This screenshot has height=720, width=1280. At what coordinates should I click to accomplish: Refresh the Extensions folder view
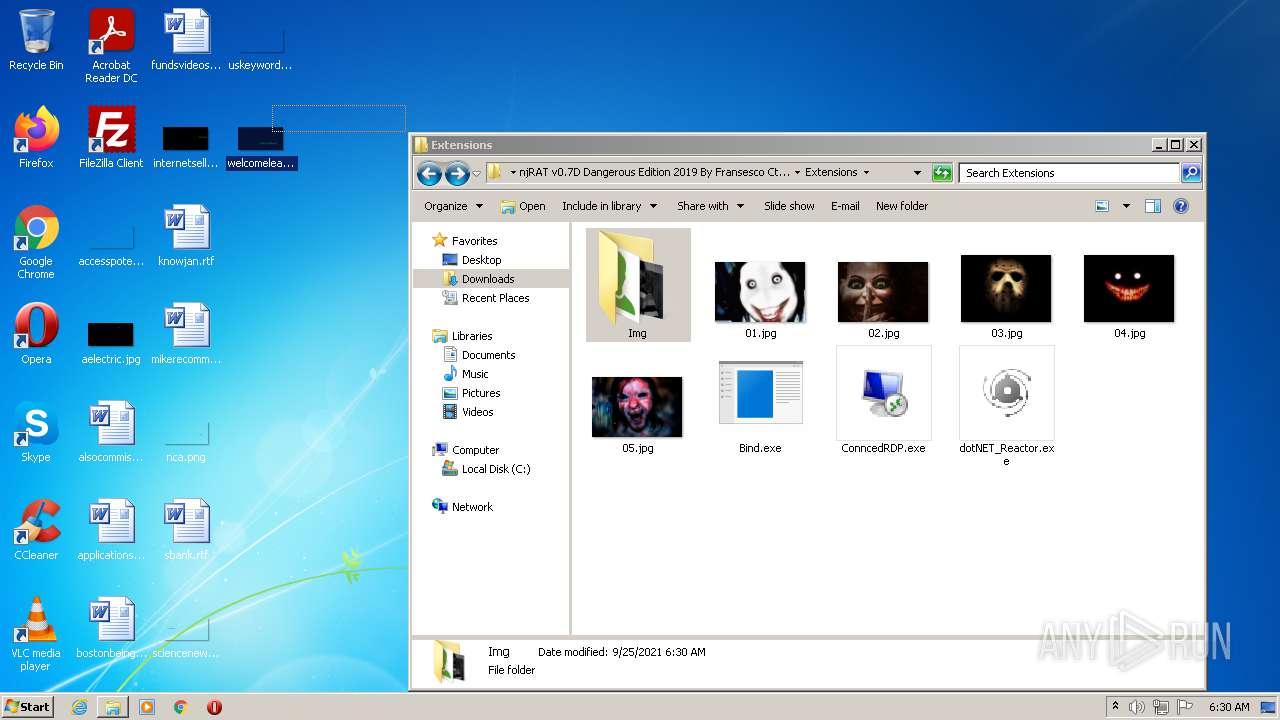(942, 173)
